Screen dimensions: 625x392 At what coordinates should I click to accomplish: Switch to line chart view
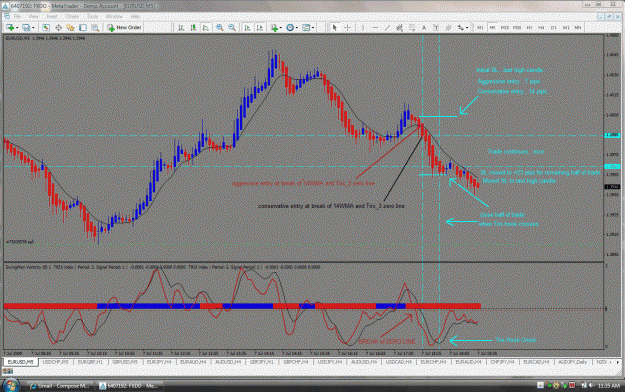coord(206,28)
